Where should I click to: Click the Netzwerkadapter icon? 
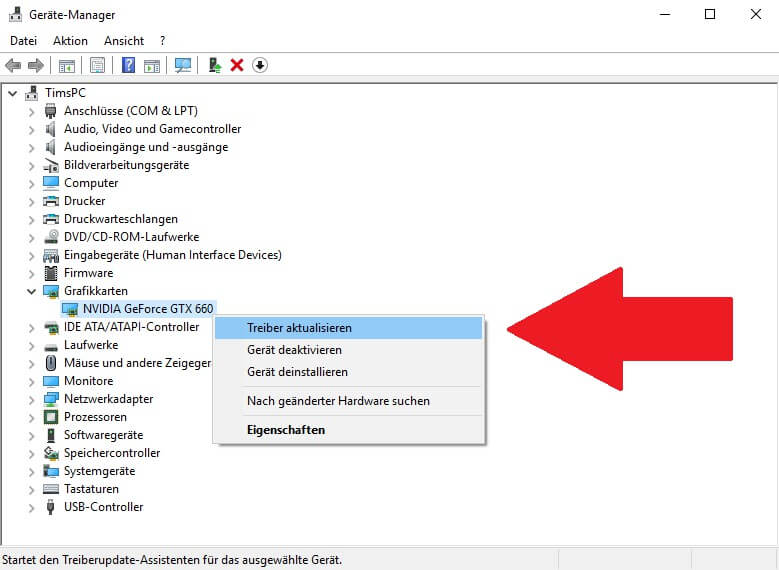(x=51, y=399)
